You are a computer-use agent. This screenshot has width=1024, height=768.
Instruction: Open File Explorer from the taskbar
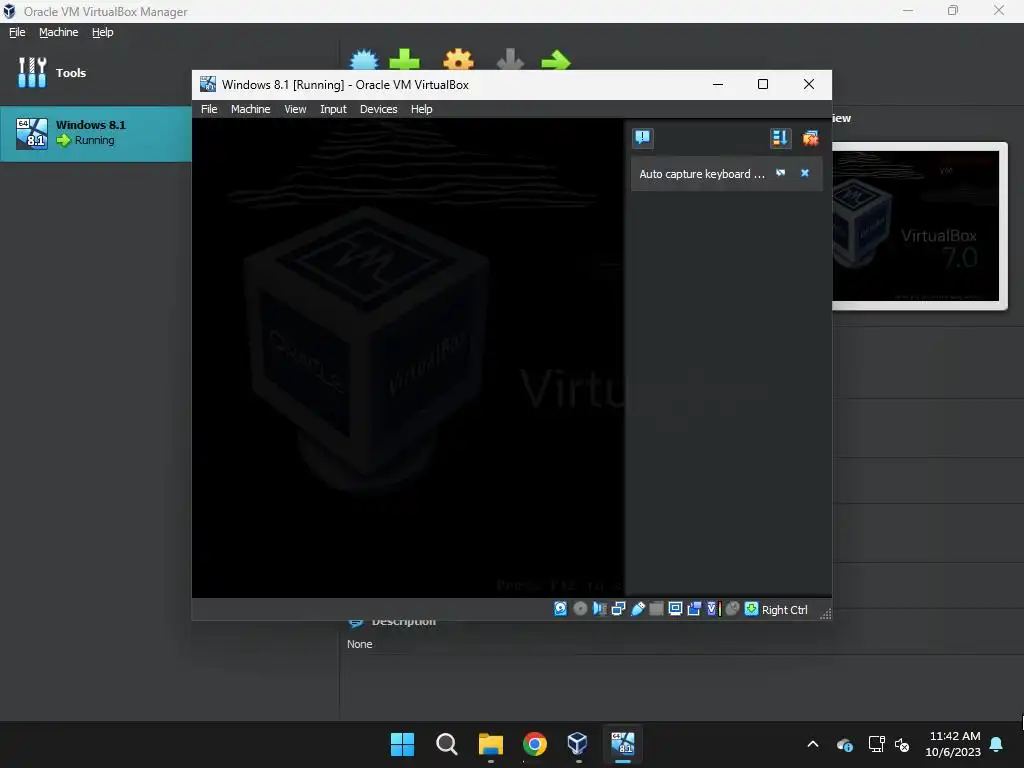(490, 744)
